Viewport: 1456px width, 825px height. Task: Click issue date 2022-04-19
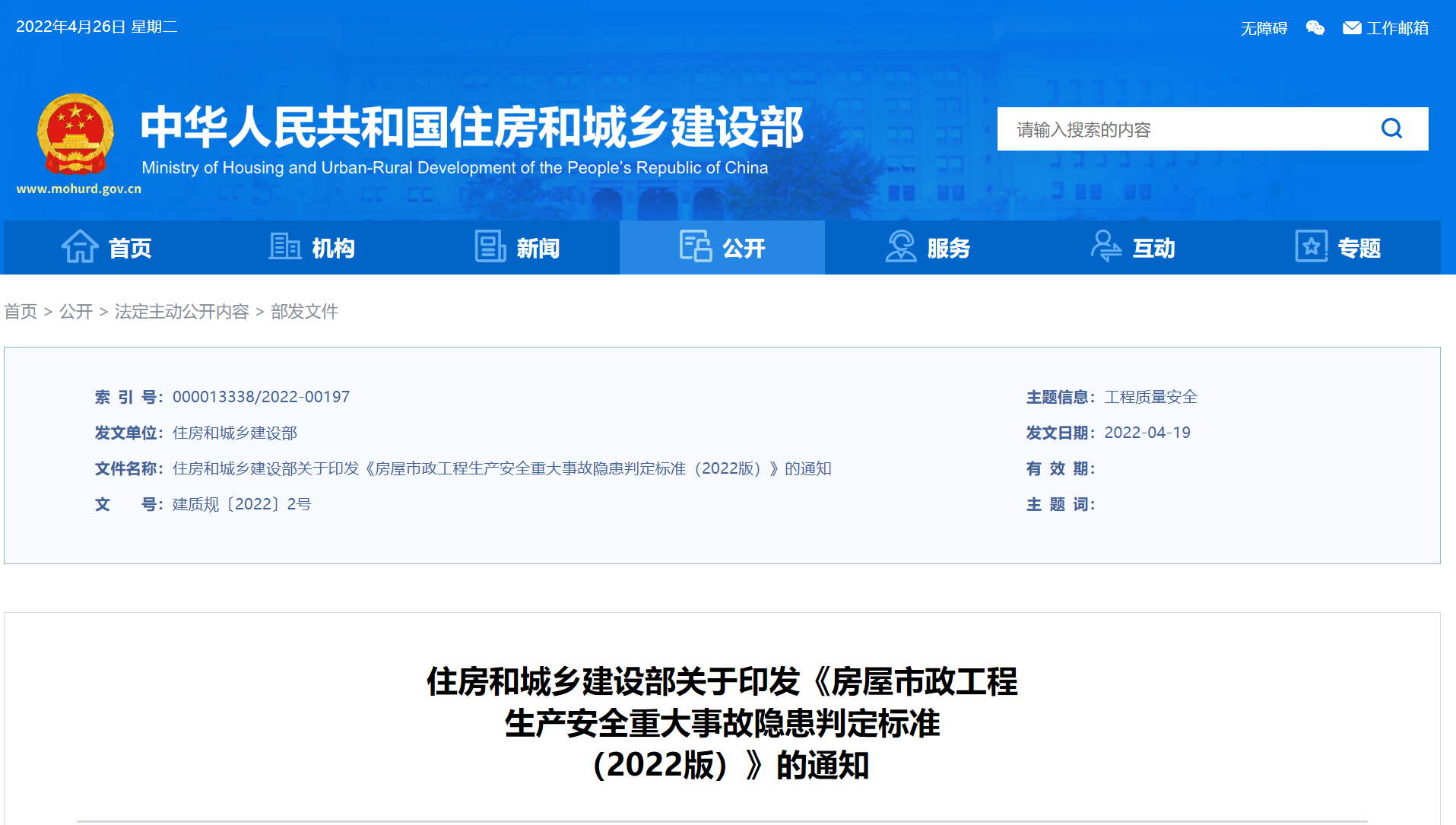tap(1147, 433)
